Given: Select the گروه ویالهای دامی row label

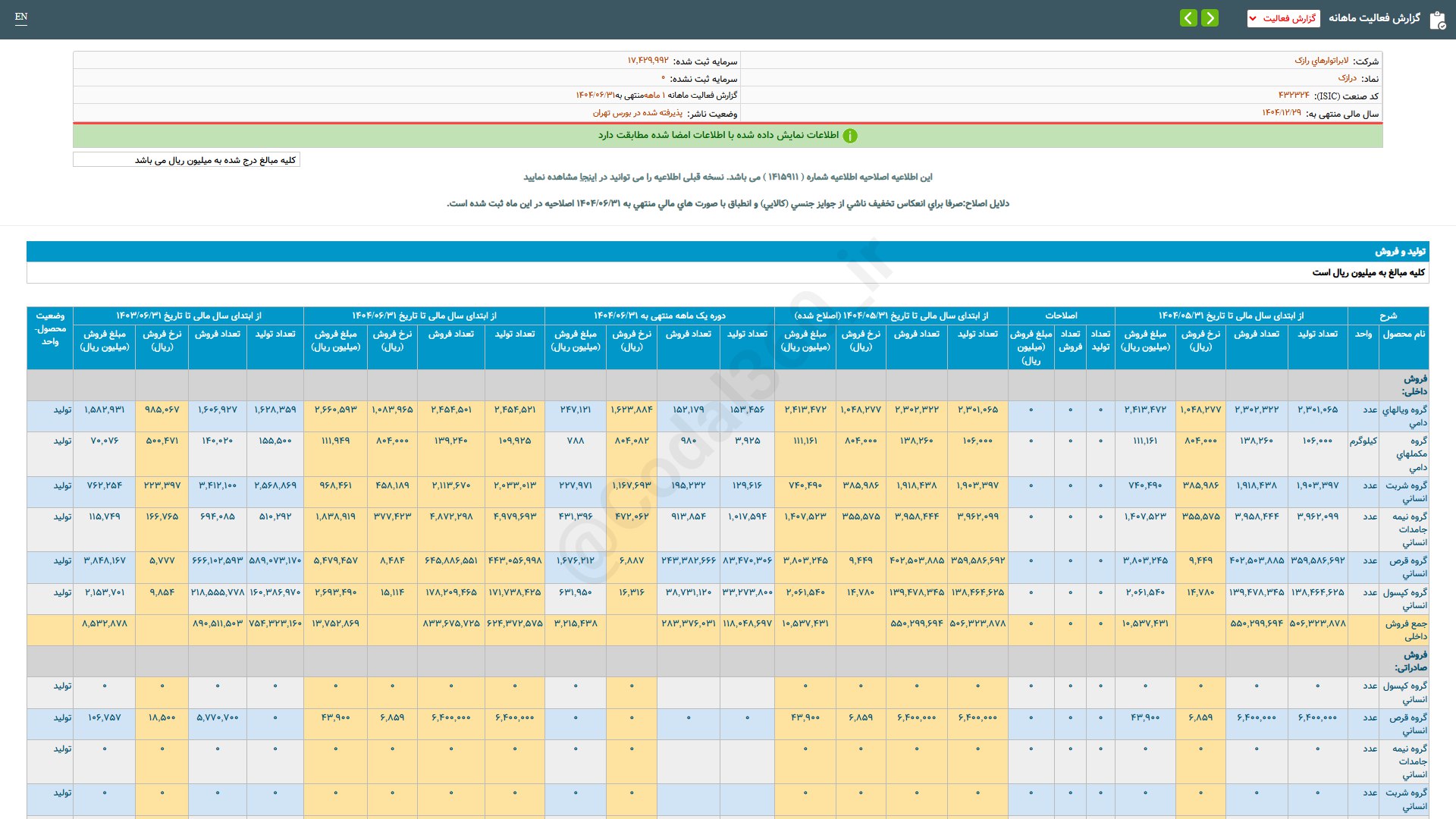Looking at the screenshot, I should coord(1404,416).
